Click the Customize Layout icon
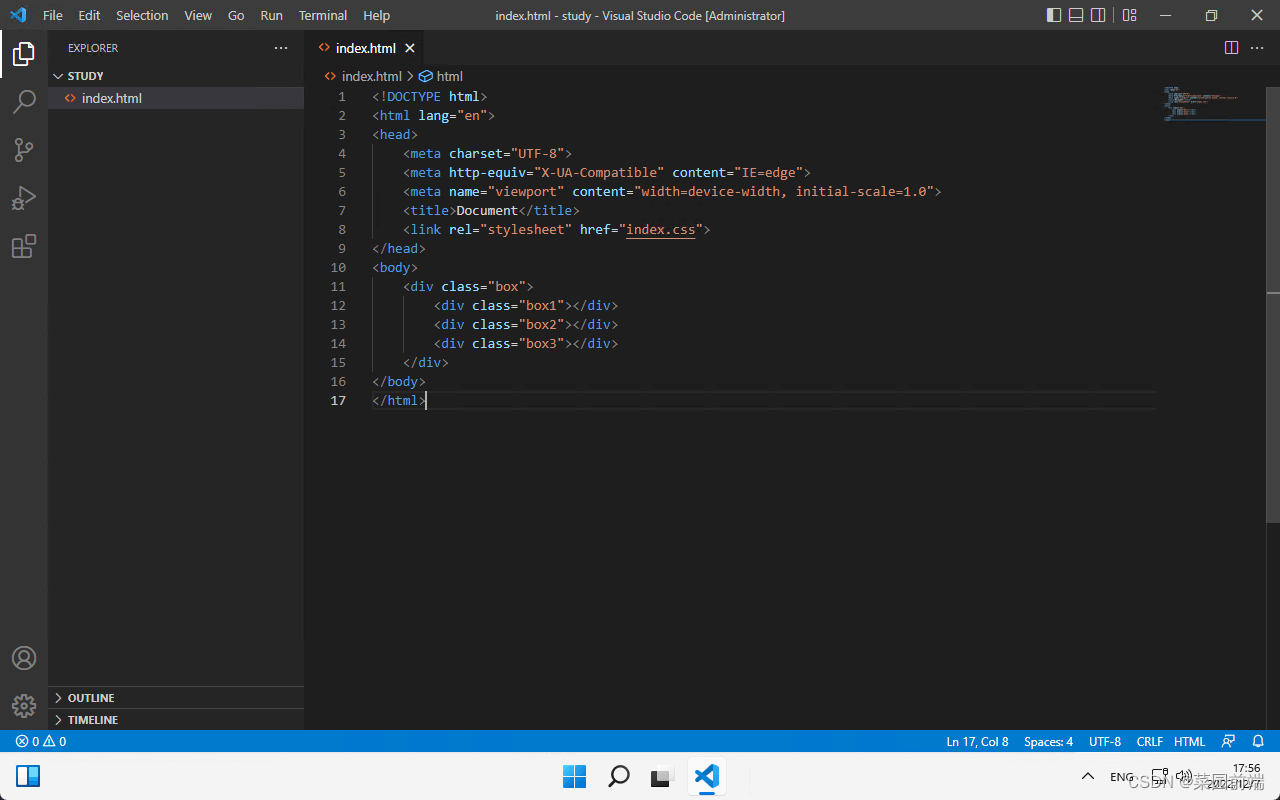1280x800 pixels. [x=1129, y=15]
